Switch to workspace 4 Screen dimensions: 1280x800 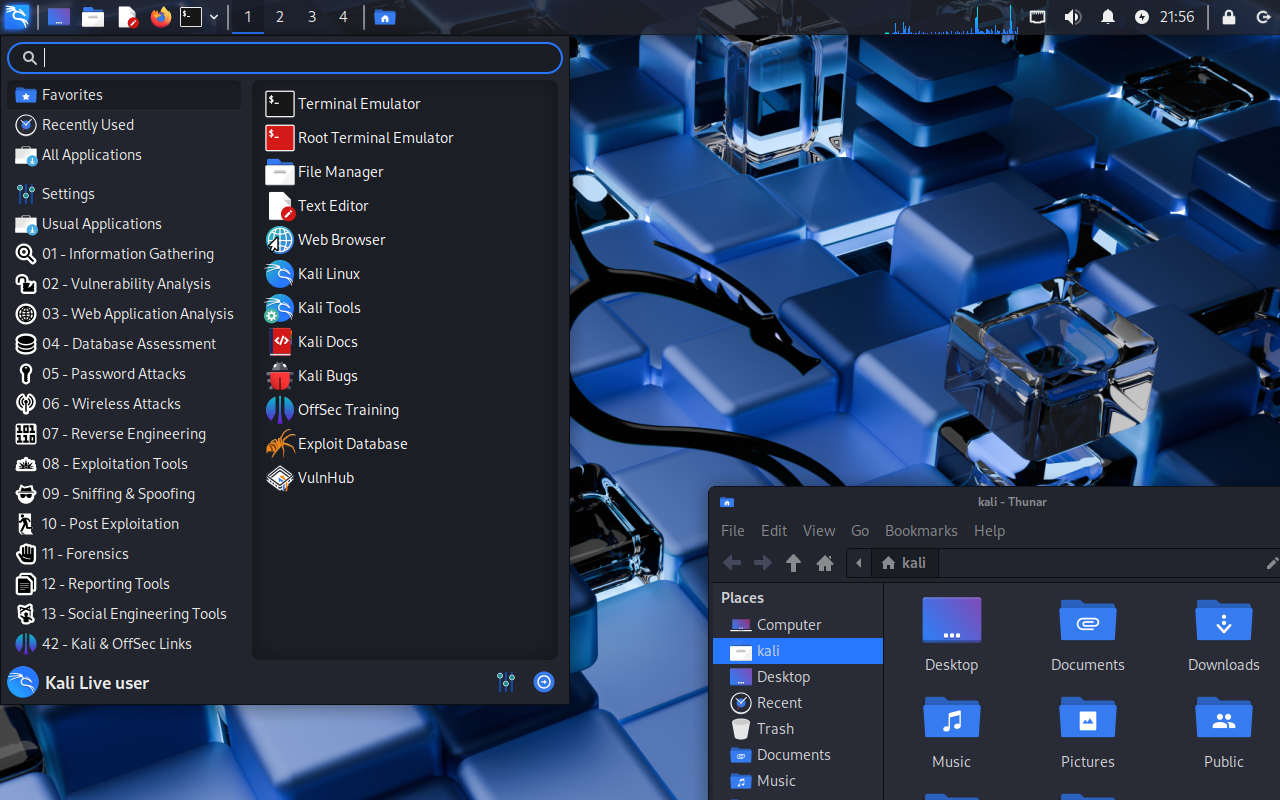[344, 17]
